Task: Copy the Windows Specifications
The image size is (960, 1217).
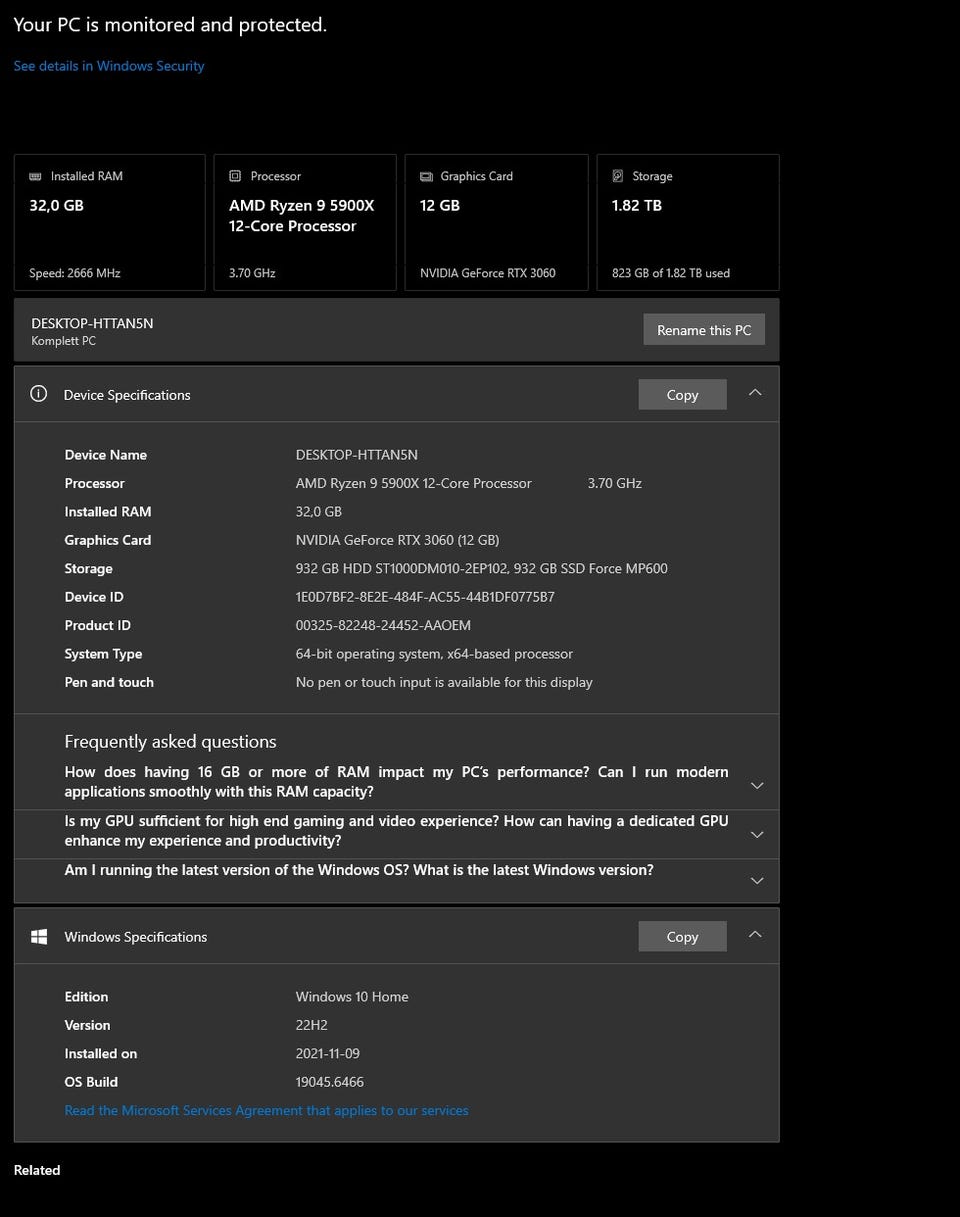Action: [x=682, y=936]
